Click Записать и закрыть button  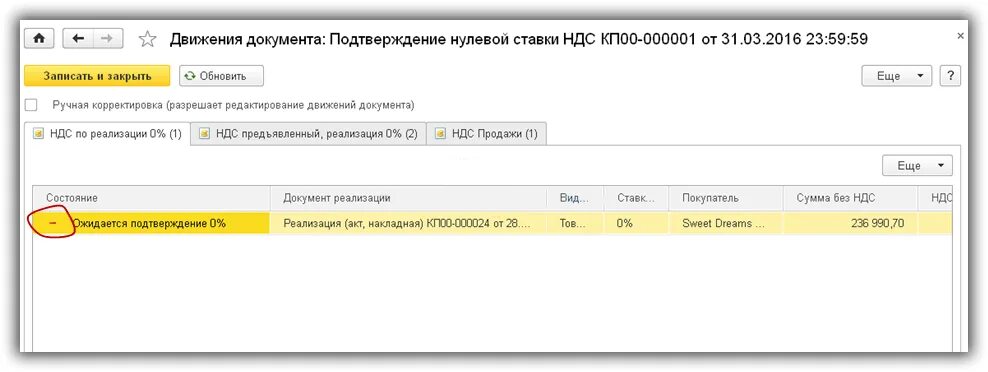pyautogui.click(x=97, y=76)
